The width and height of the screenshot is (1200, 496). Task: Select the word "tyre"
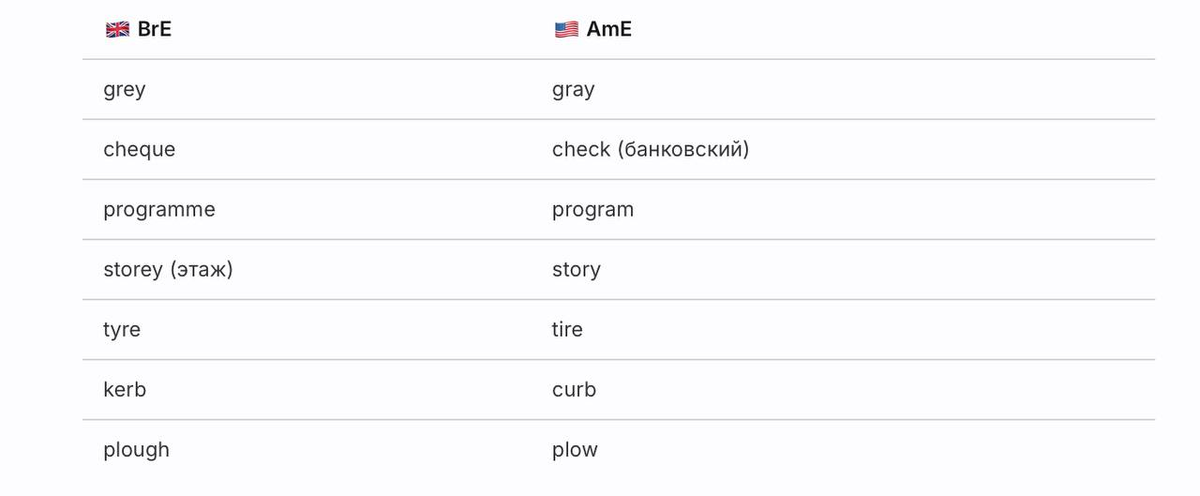122,330
